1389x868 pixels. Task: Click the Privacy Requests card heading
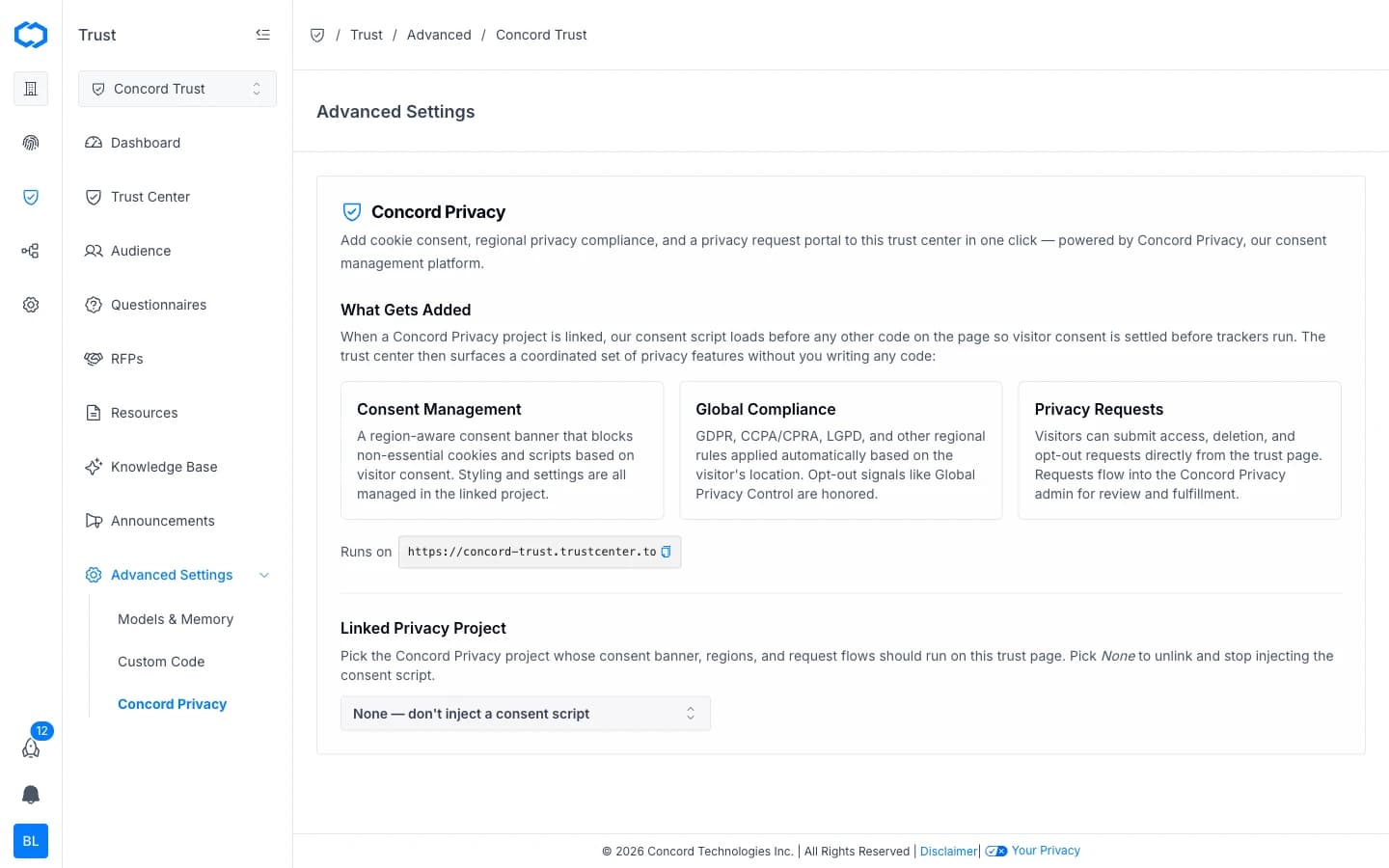(1099, 409)
